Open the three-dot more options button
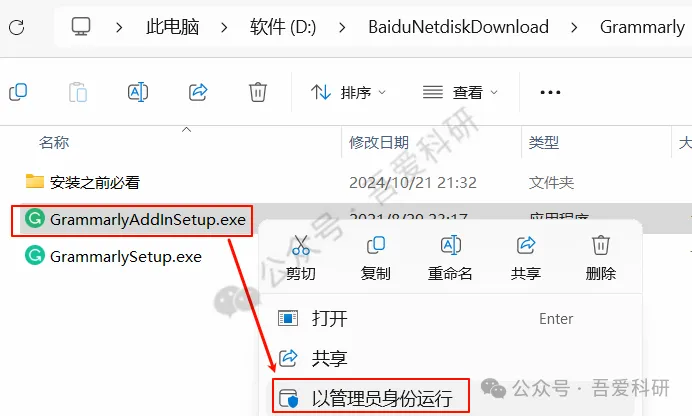This screenshot has height=416, width=692. click(x=550, y=92)
